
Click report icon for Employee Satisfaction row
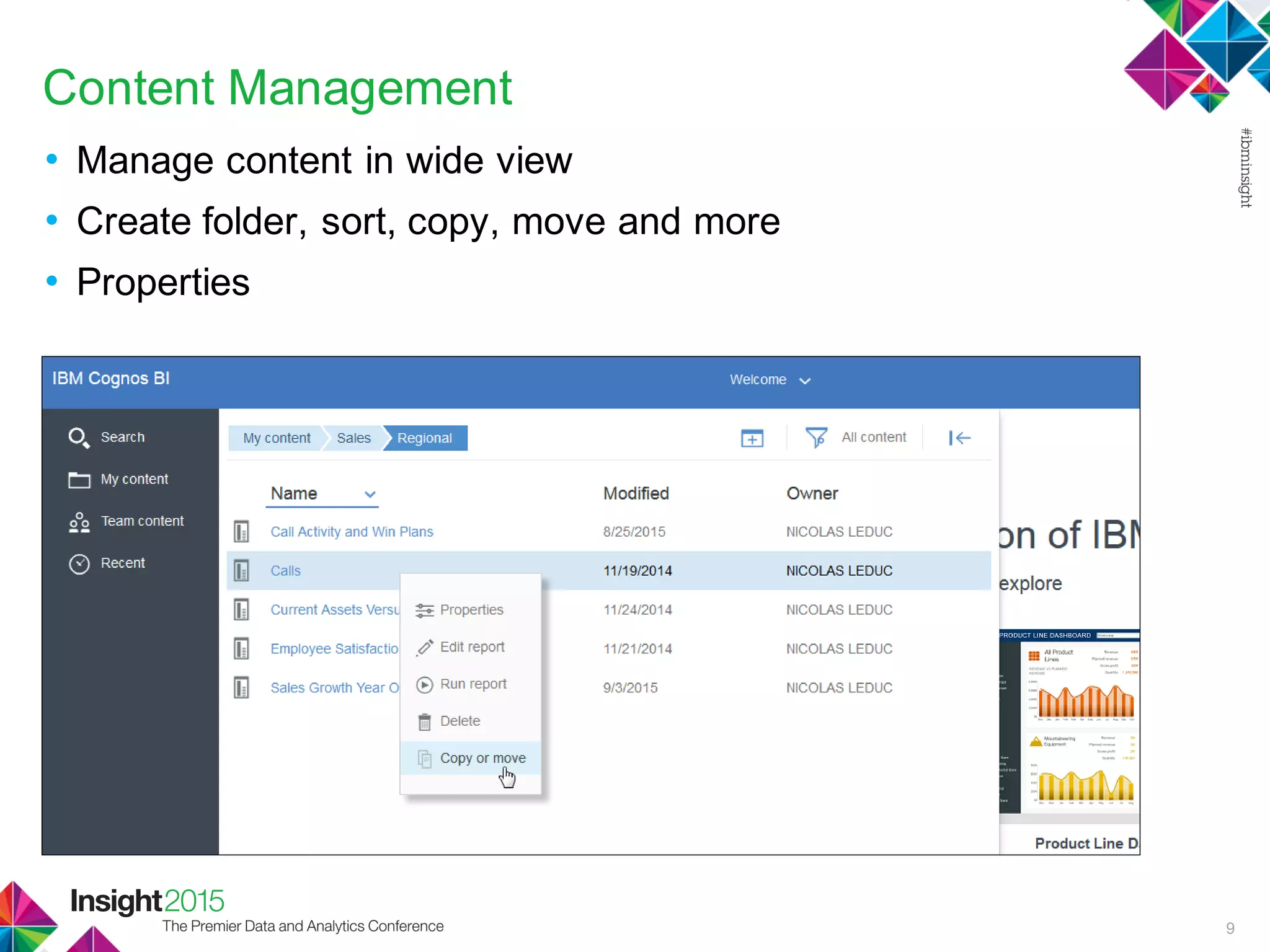coord(241,648)
